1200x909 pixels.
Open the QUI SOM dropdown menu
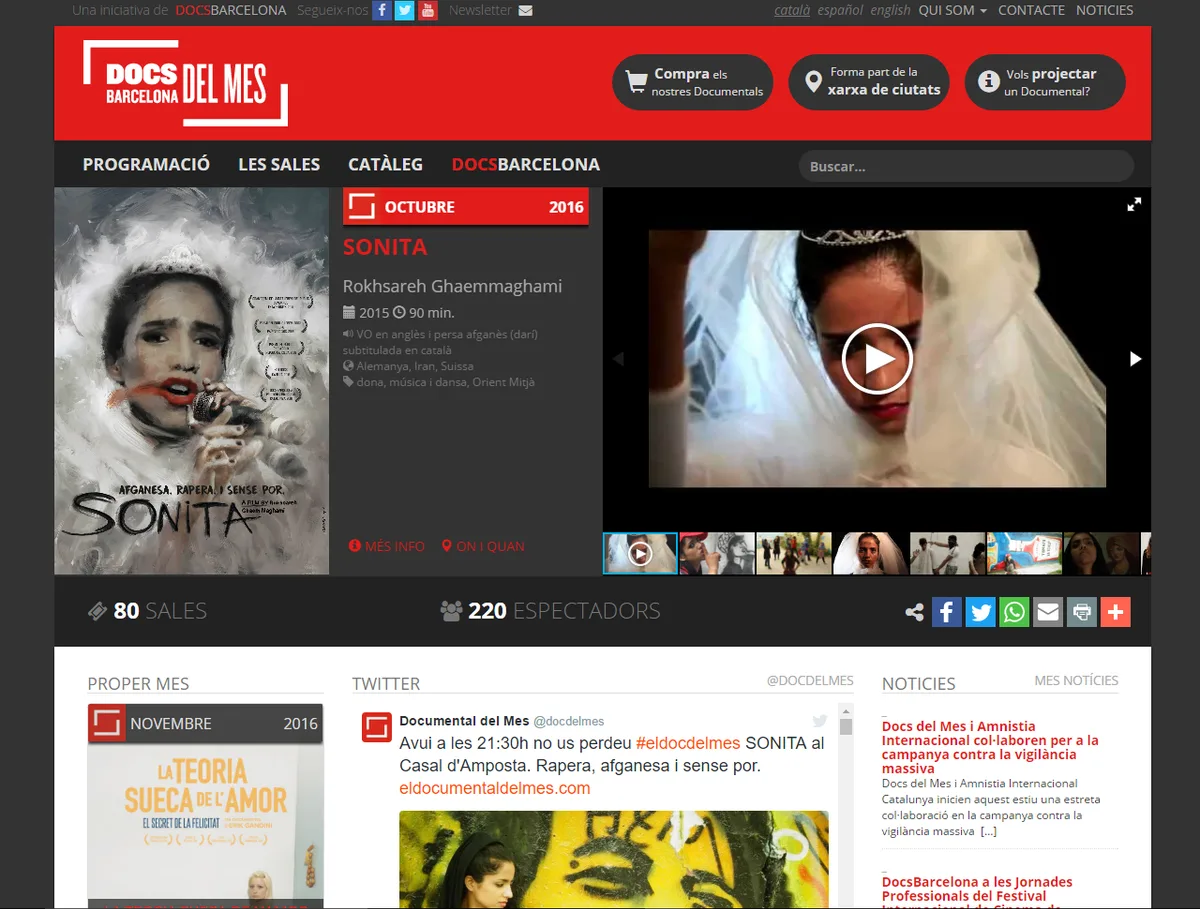pyautogui.click(x=952, y=10)
